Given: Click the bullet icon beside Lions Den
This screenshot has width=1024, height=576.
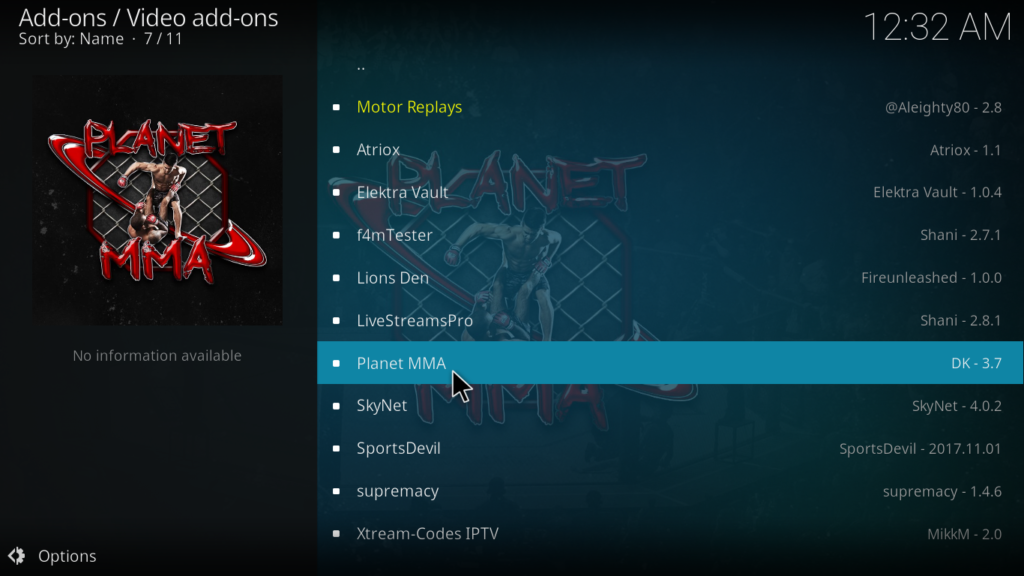Looking at the screenshot, I should coord(336,278).
